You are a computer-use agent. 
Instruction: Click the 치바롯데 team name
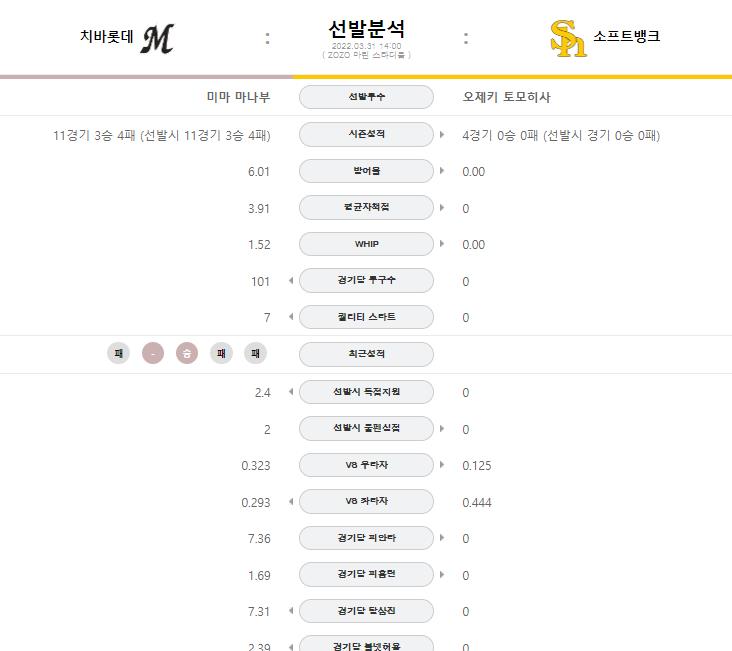click(x=107, y=36)
